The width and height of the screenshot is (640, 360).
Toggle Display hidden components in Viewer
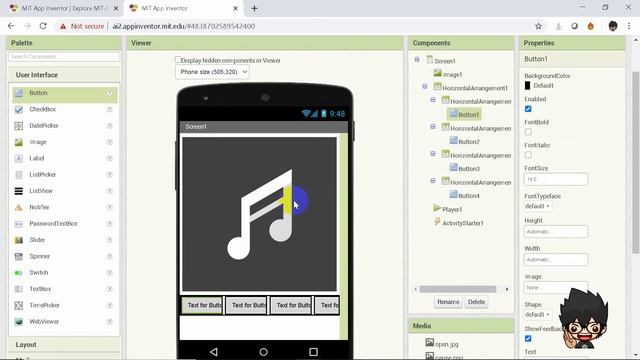coord(178,60)
